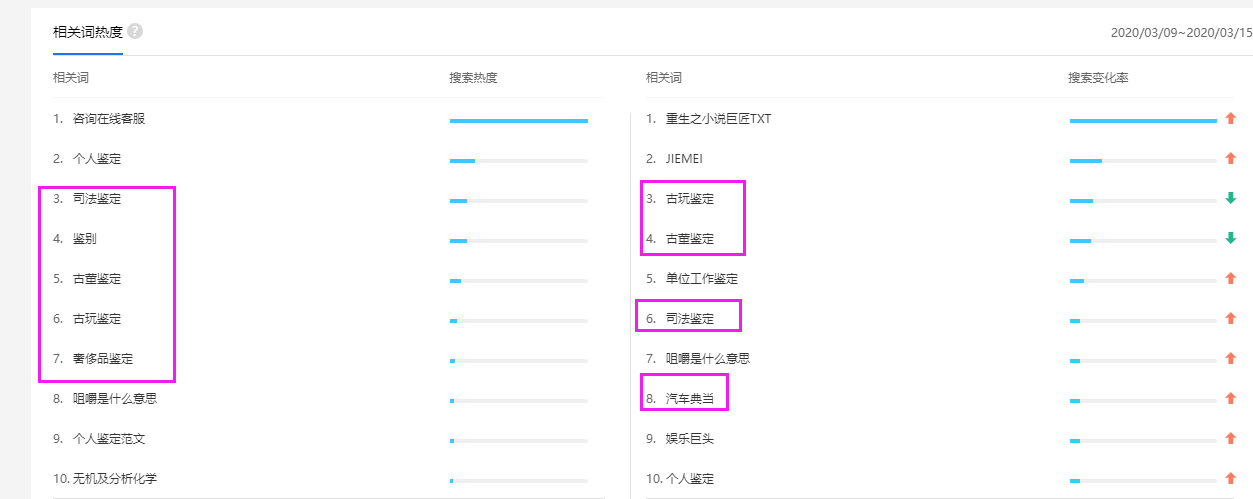
Task: Click the green down arrow beside 古玩鉴定
Action: pyautogui.click(x=1231, y=199)
